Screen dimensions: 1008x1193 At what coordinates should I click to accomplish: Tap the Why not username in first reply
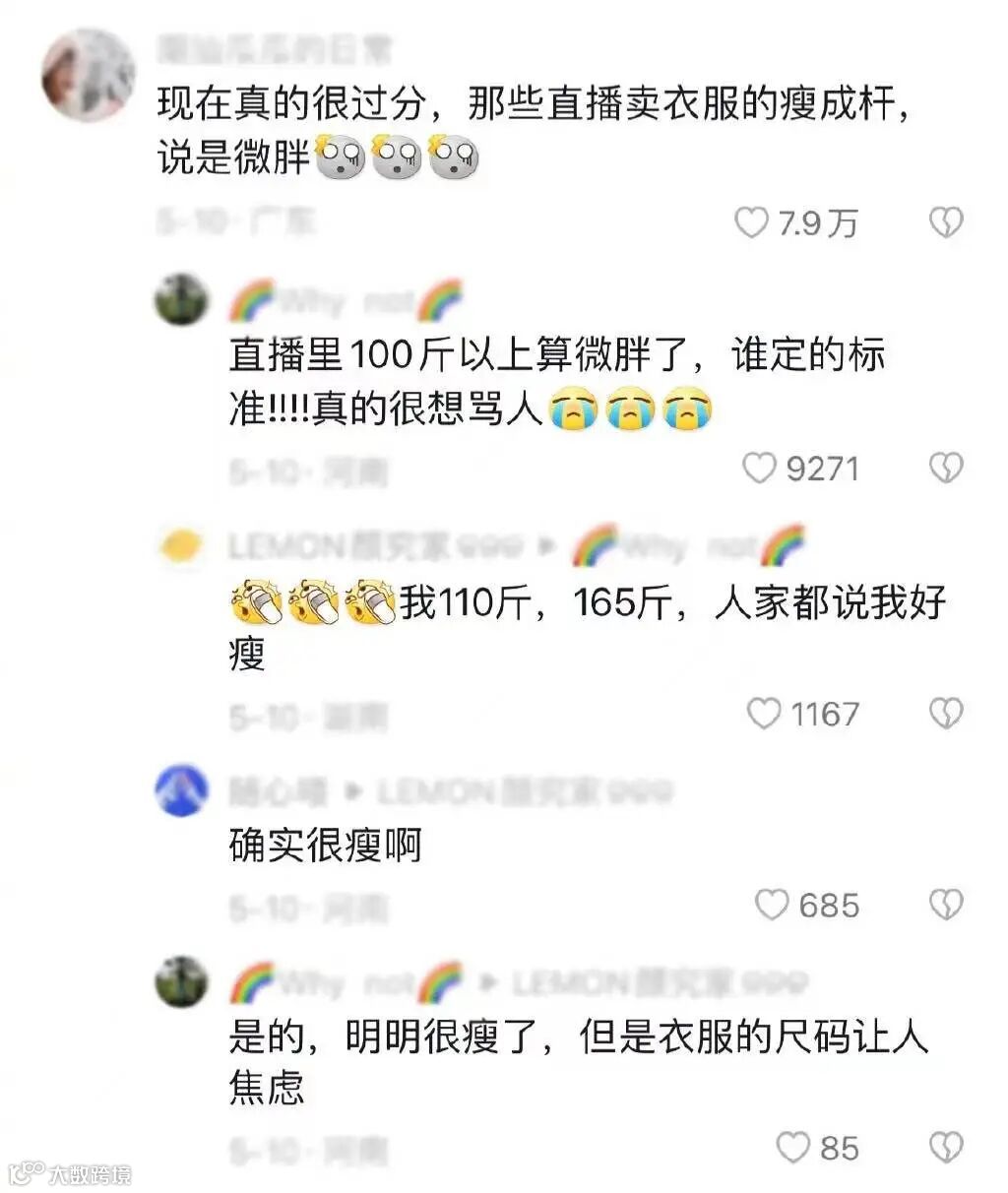coord(346,300)
